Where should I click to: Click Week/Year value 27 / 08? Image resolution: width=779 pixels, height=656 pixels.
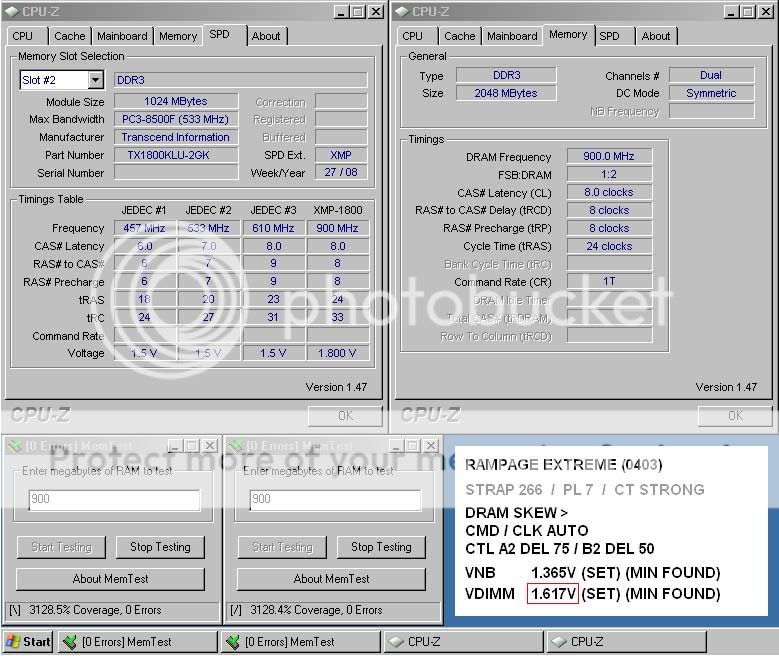click(341, 172)
